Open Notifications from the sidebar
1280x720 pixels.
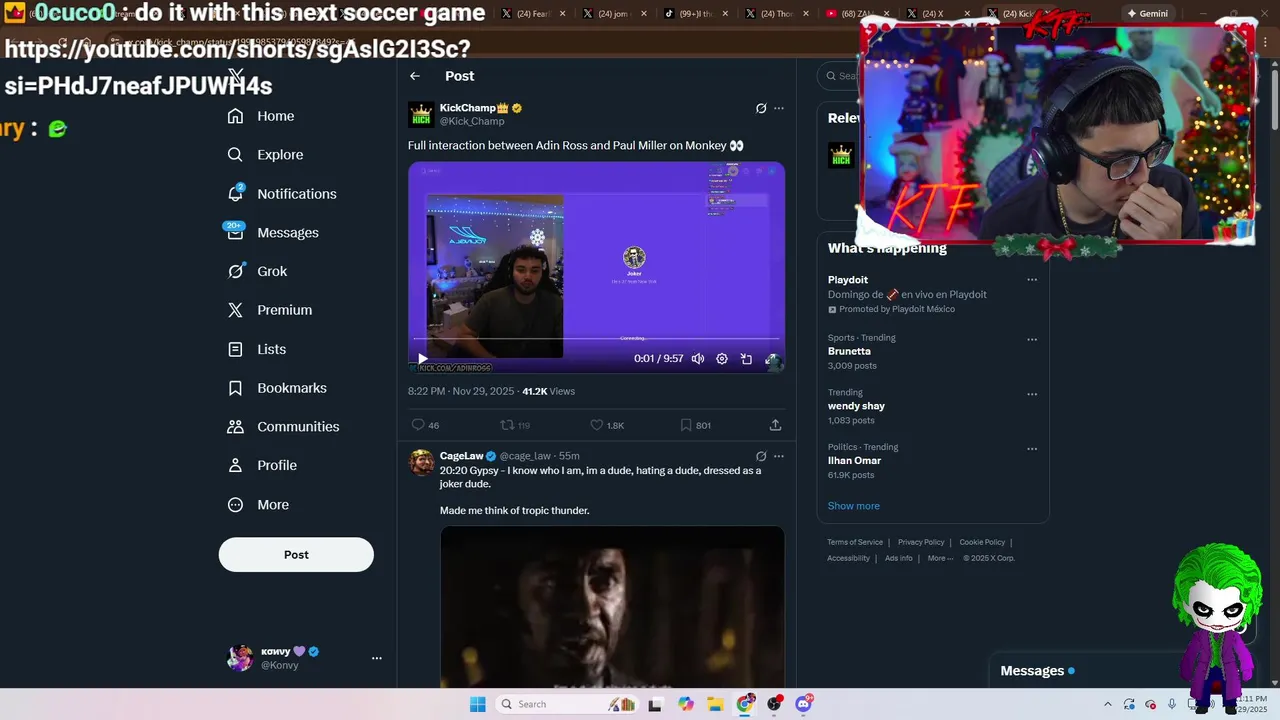click(282, 194)
